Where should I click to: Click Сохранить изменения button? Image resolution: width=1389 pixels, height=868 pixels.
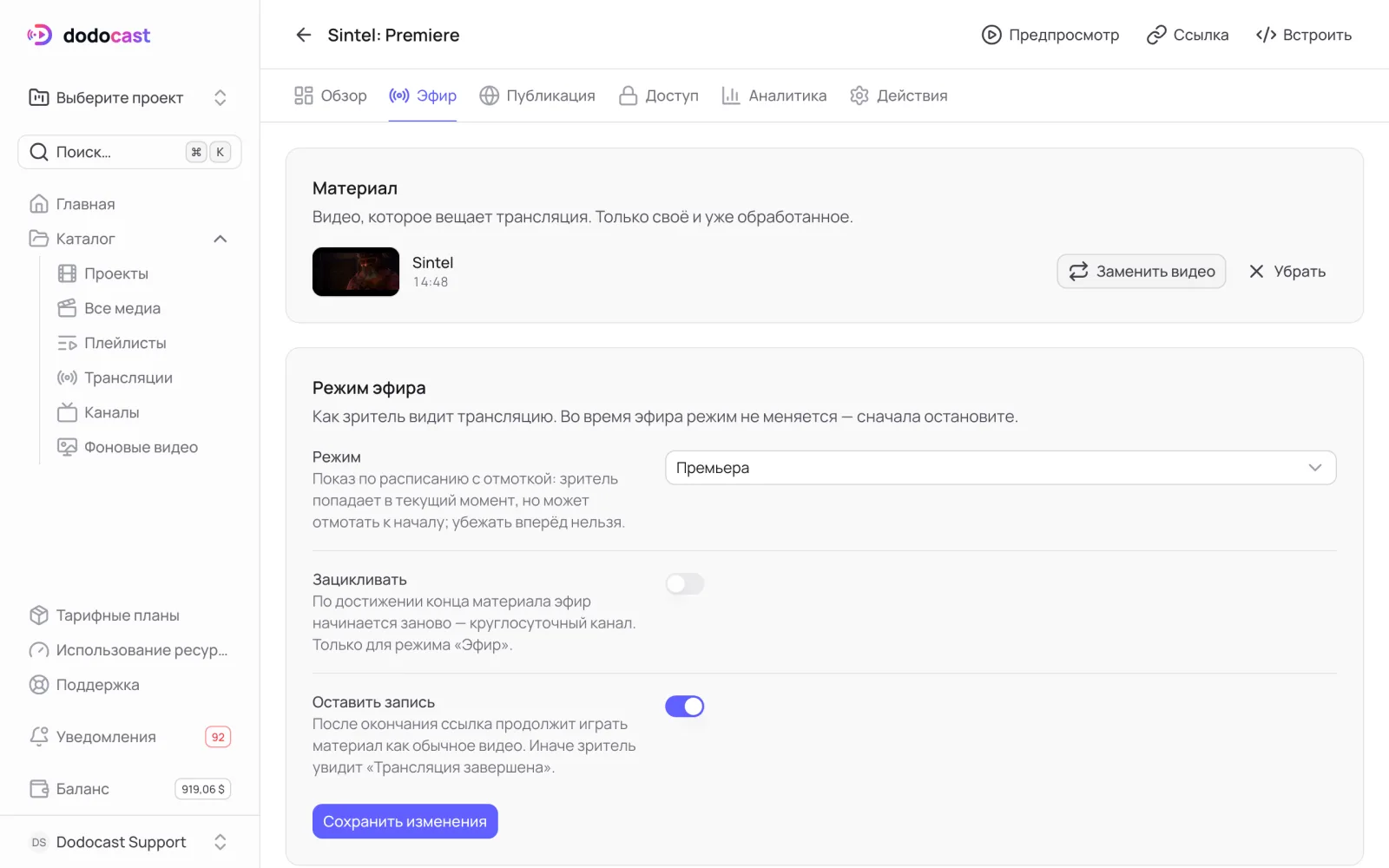pos(405,821)
